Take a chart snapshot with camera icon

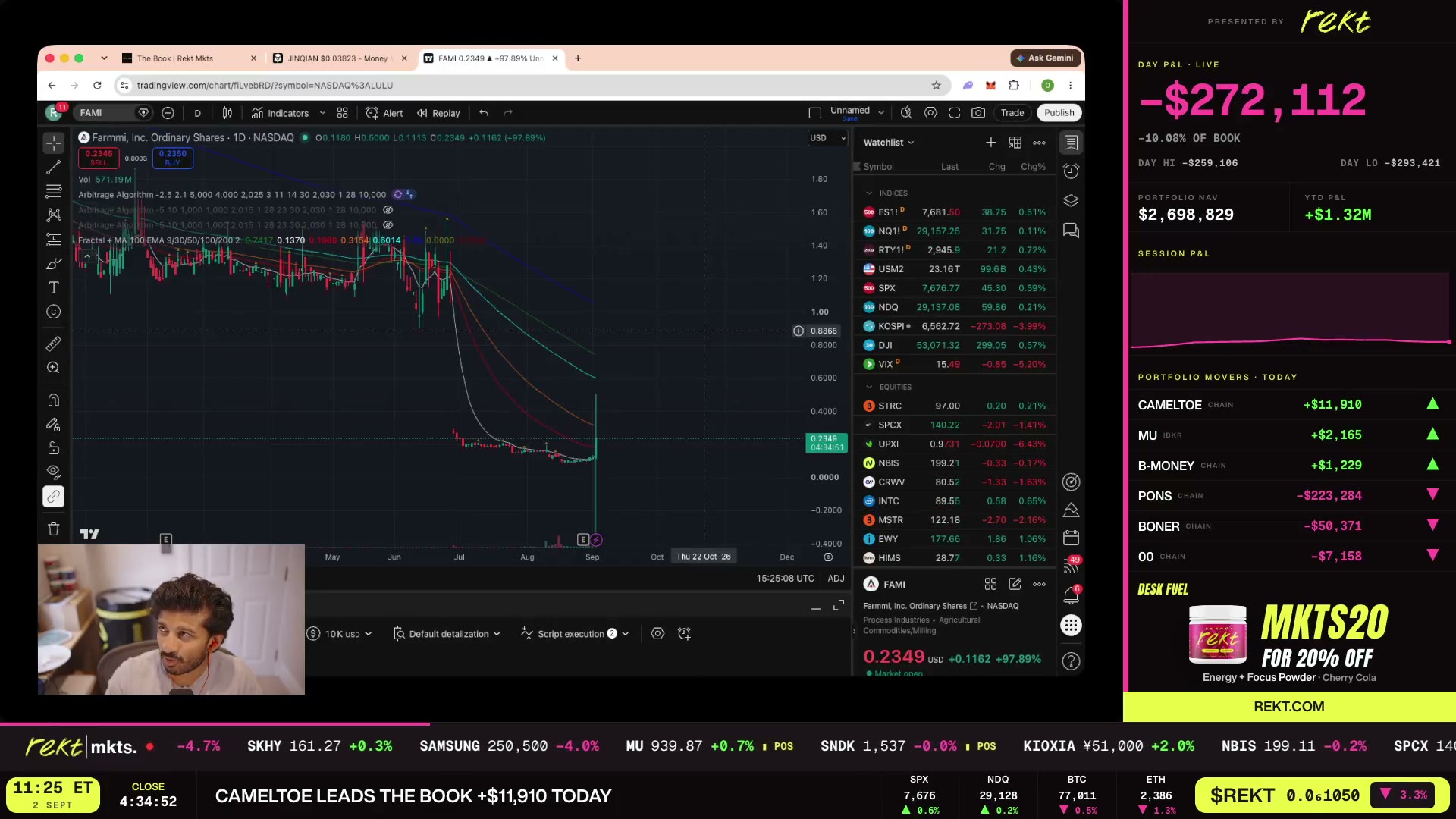(x=978, y=113)
